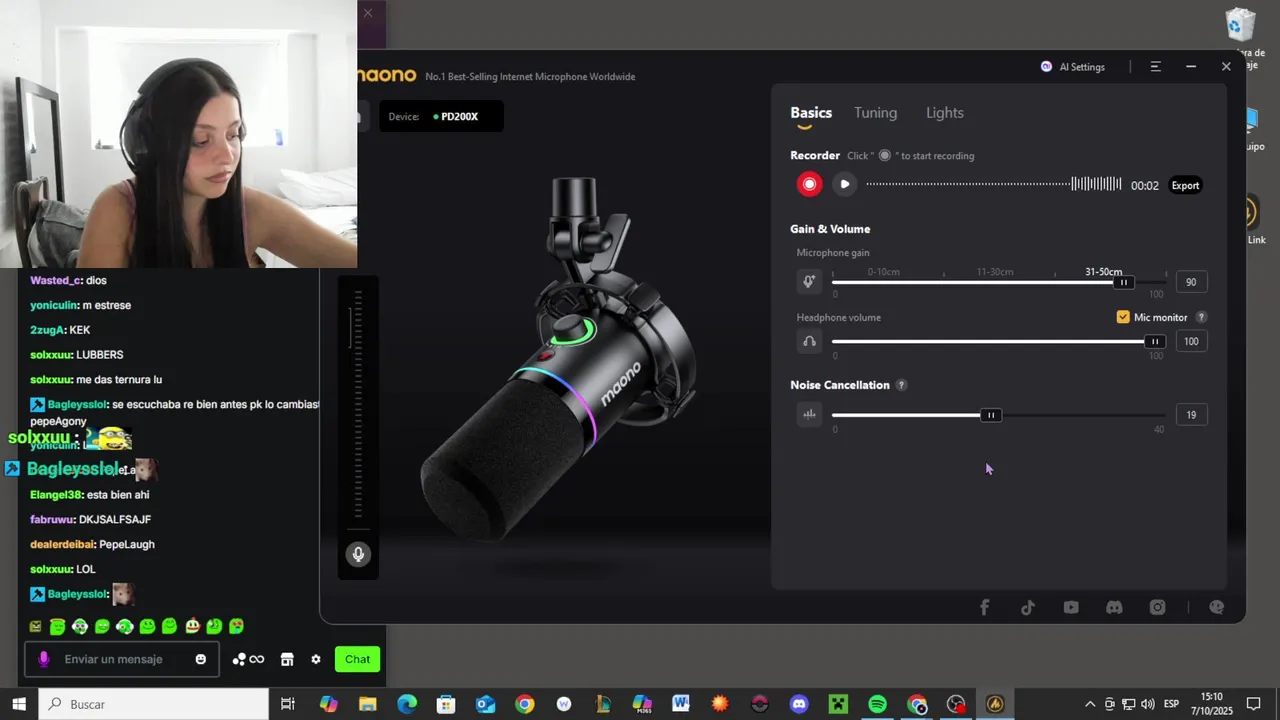Open AI Settings in Maono
The width and height of the screenshot is (1280, 720).
coord(1073,67)
